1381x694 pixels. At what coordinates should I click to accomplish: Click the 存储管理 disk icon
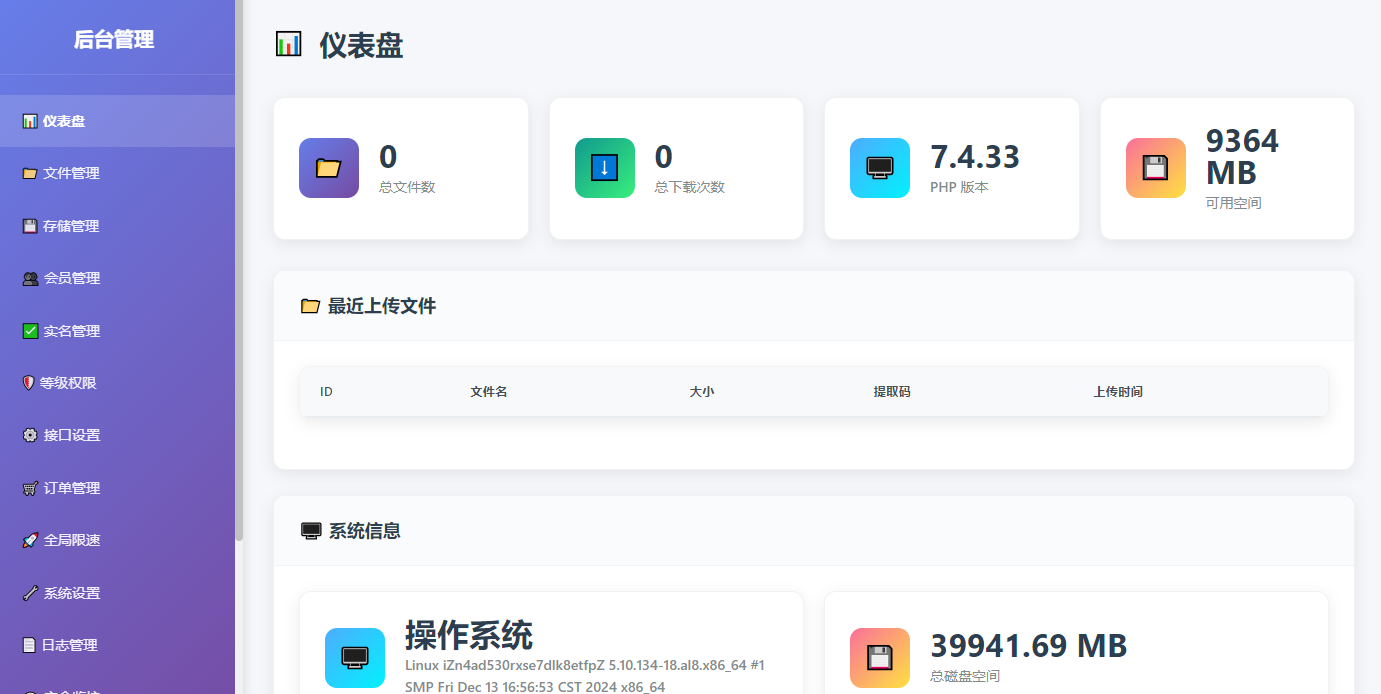click(x=30, y=225)
